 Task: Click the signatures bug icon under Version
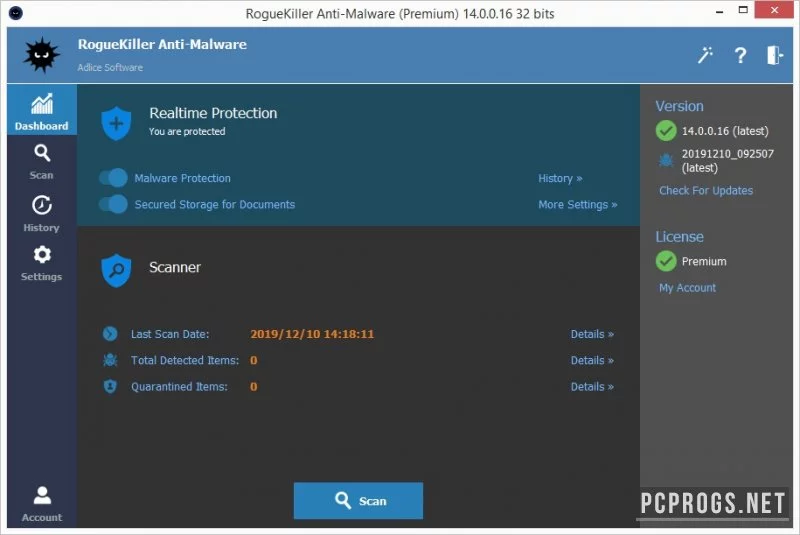(666, 160)
